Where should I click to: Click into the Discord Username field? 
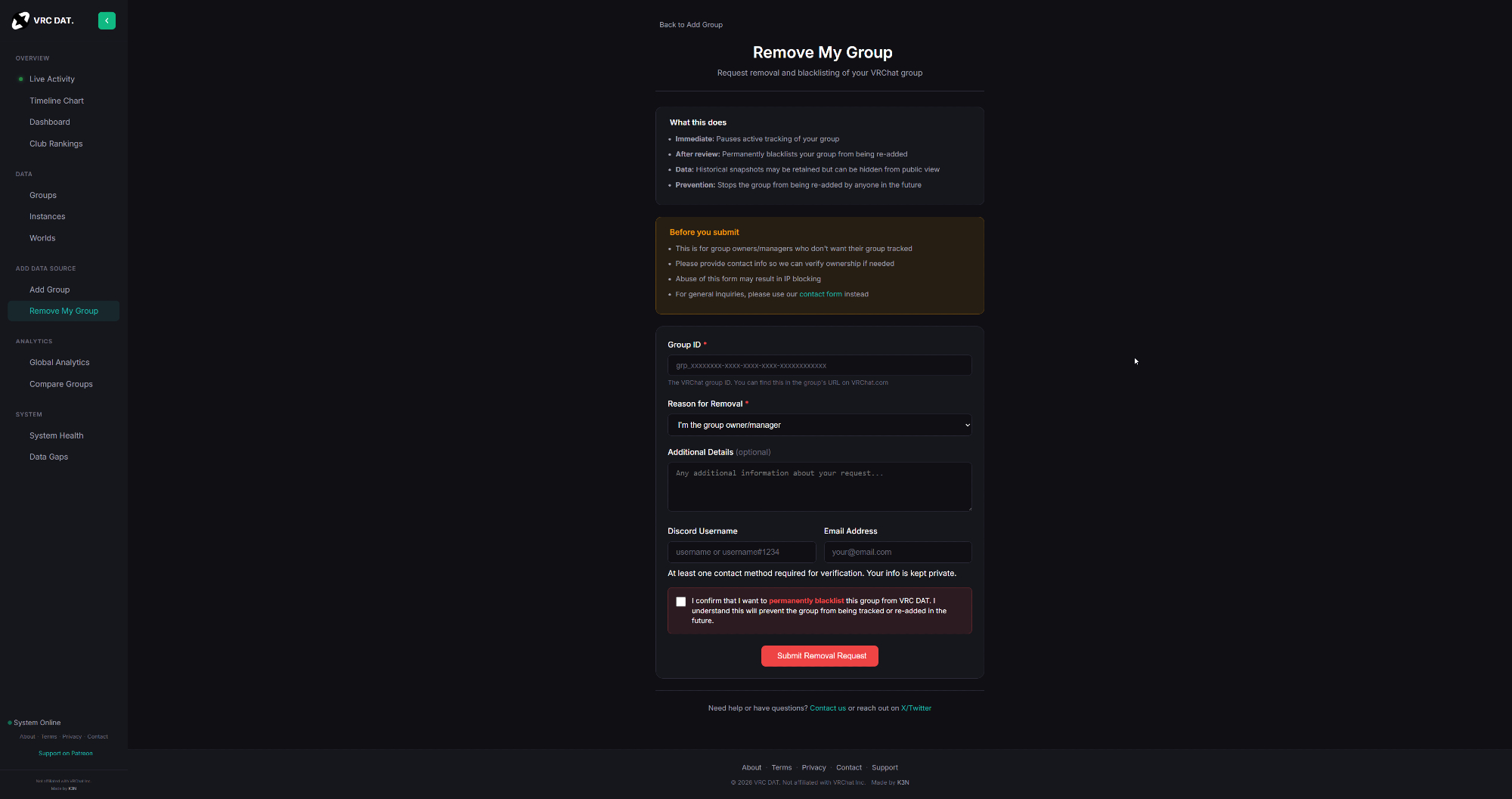pyautogui.click(x=741, y=552)
